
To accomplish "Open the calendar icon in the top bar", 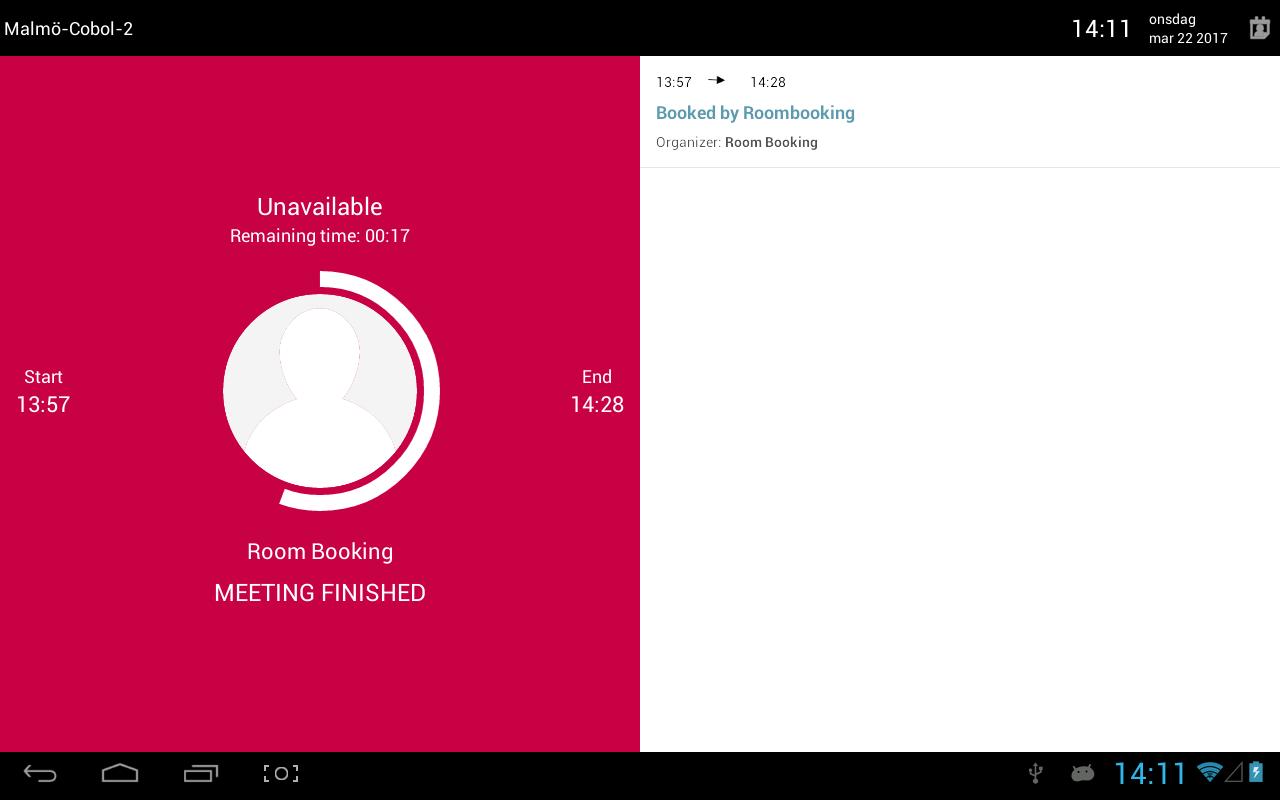I will tap(1259, 28).
